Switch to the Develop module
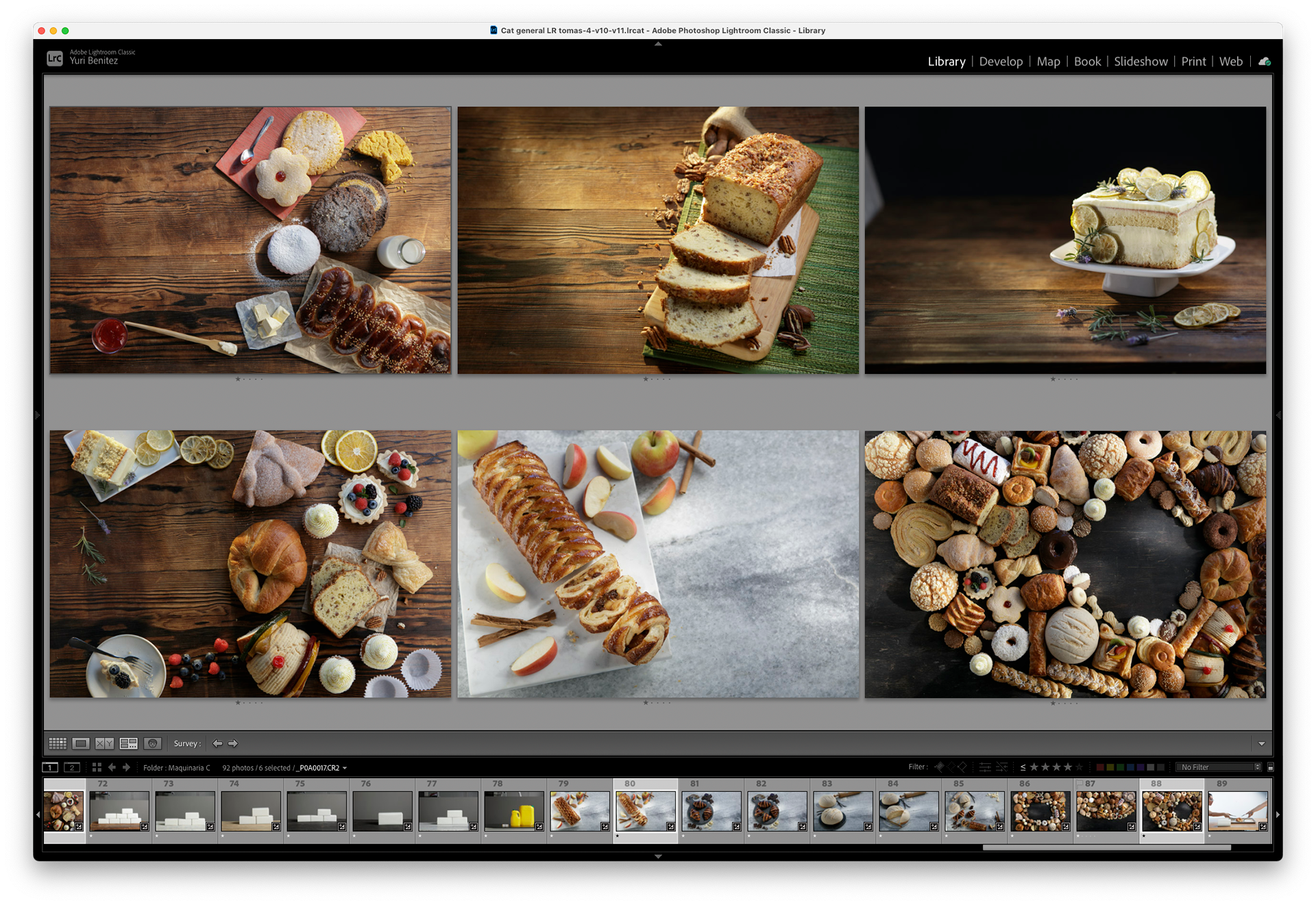This screenshot has width=1316, height=905. click(x=1001, y=62)
